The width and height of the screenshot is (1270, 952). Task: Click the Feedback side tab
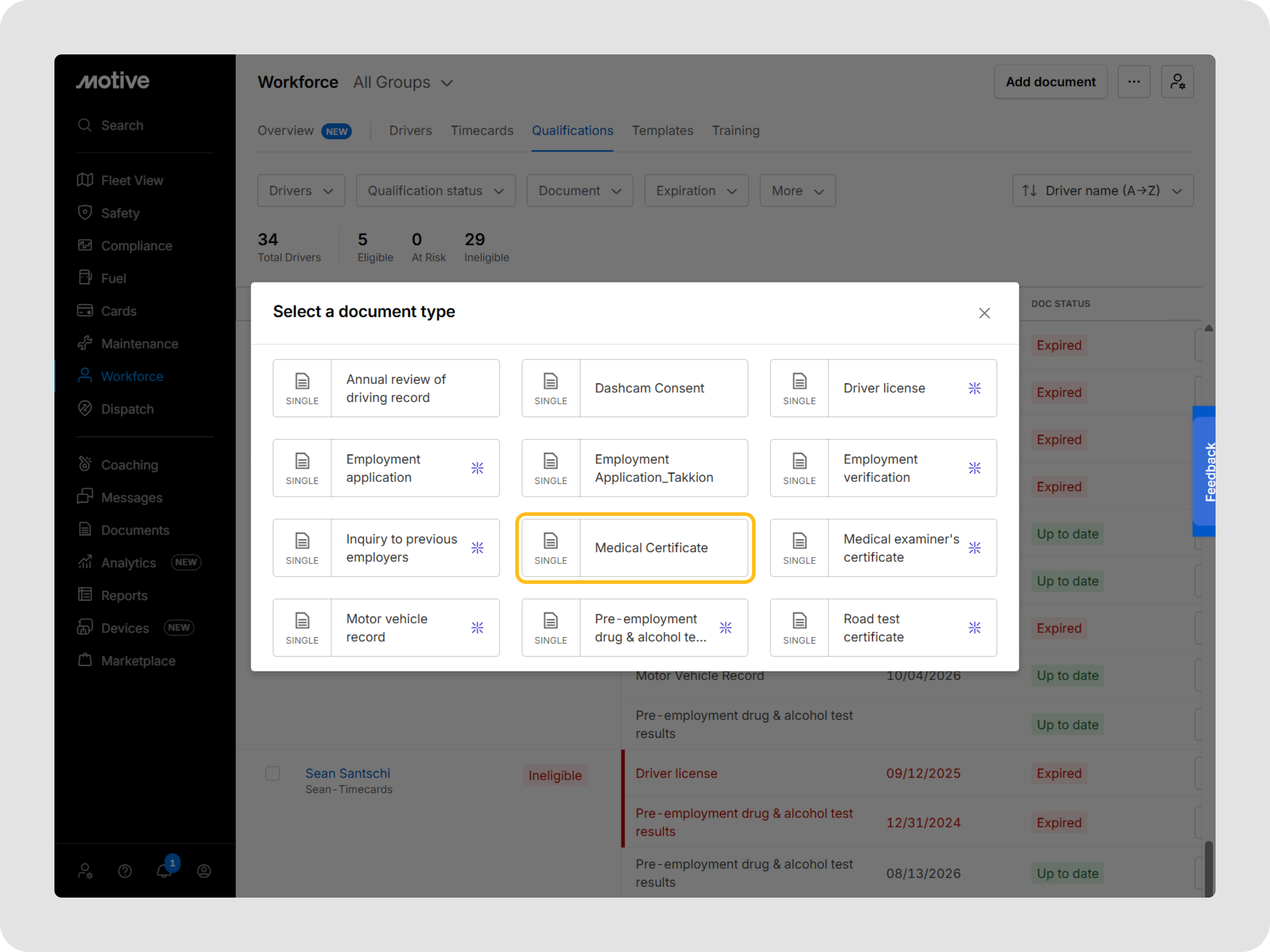tap(1205, 472)
